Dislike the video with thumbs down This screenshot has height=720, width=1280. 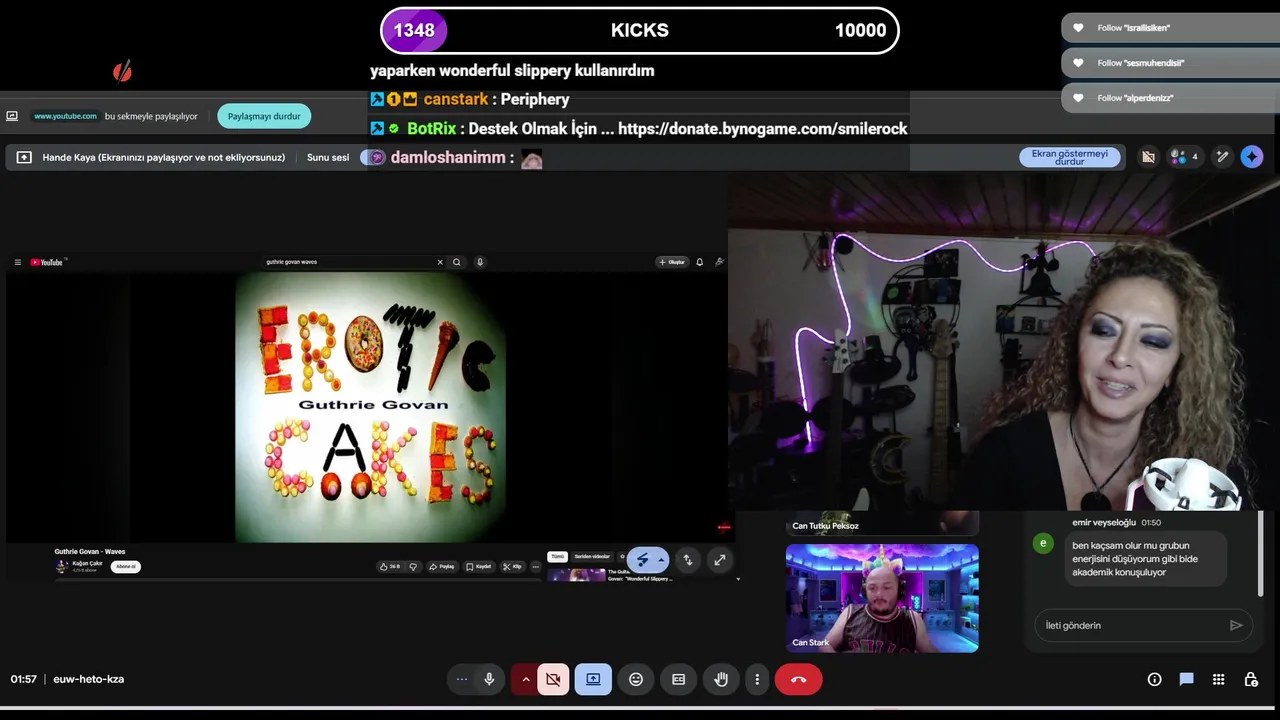coord(413,566)
